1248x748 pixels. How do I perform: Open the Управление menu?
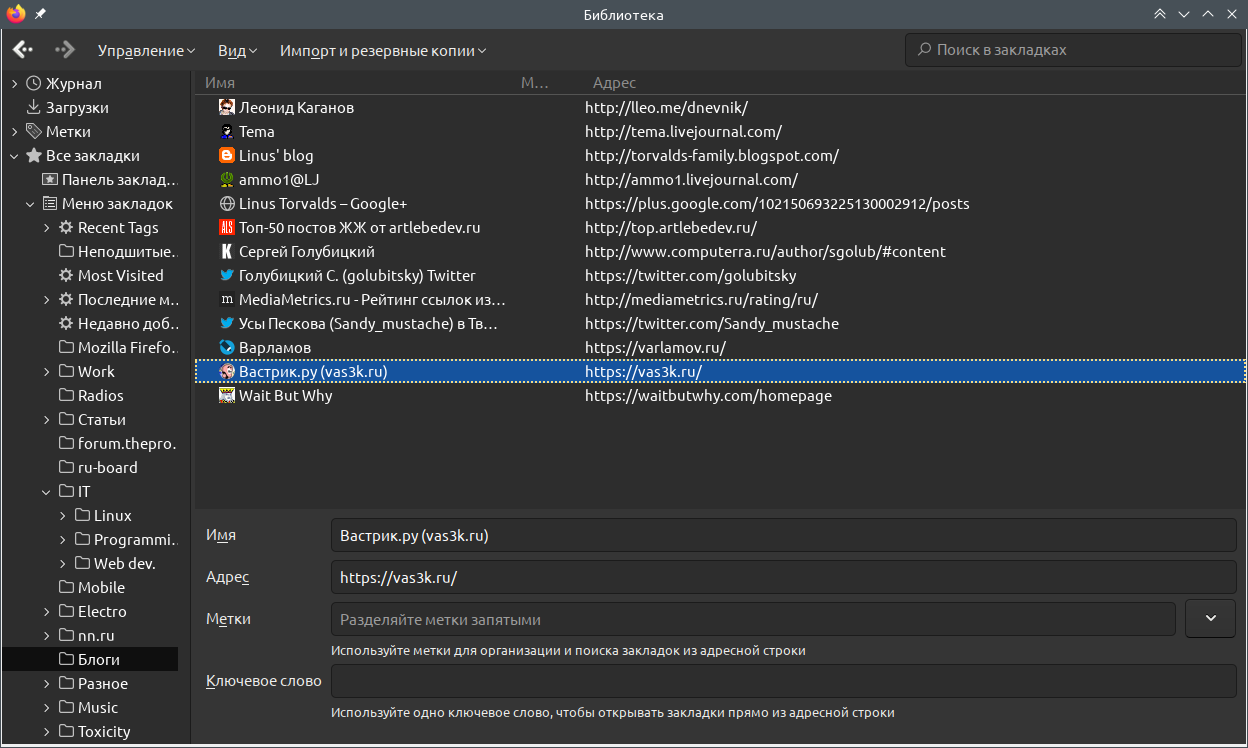tap(146, 50)
